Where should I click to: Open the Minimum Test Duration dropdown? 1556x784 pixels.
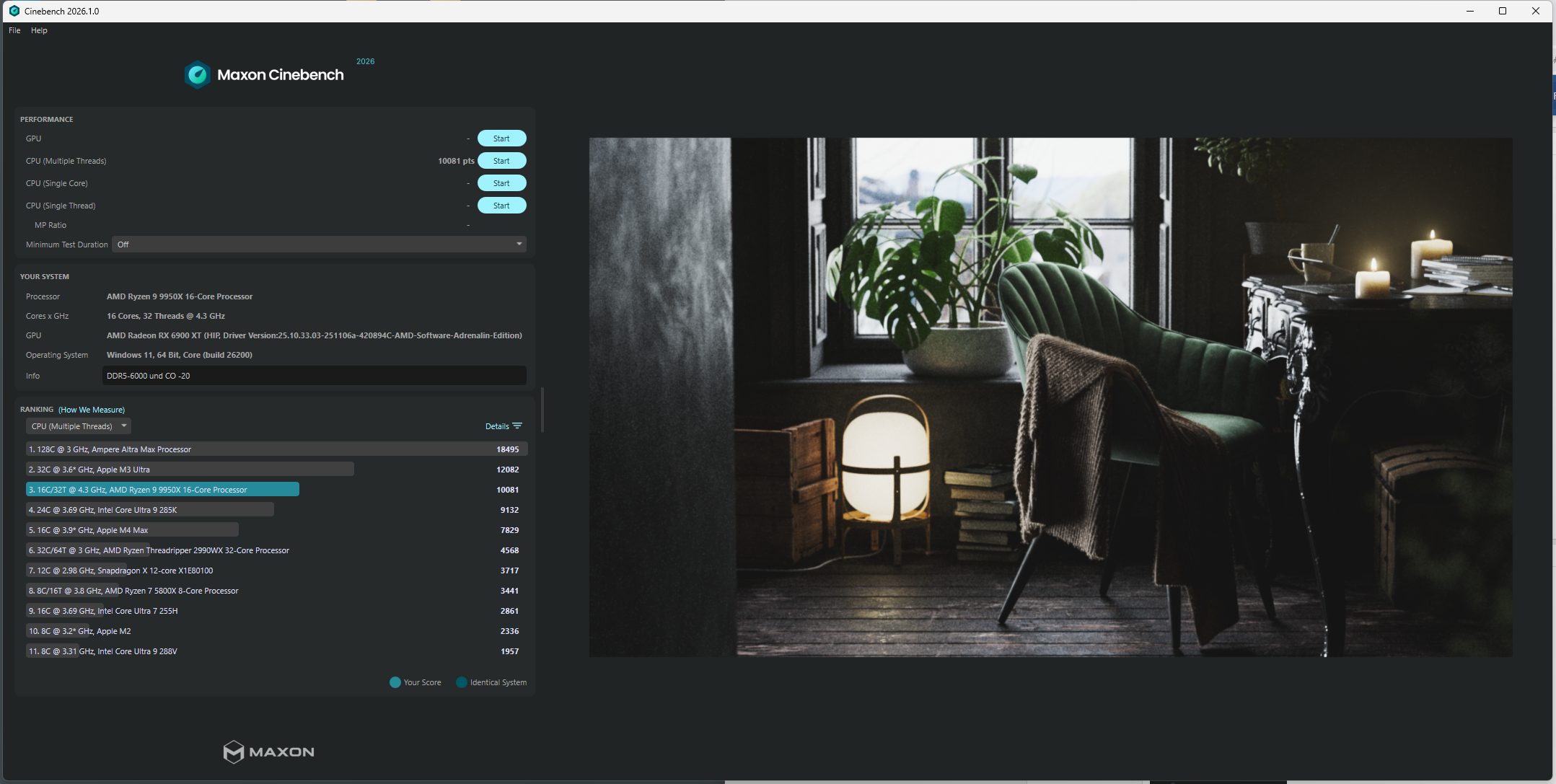tap(319, 245)
